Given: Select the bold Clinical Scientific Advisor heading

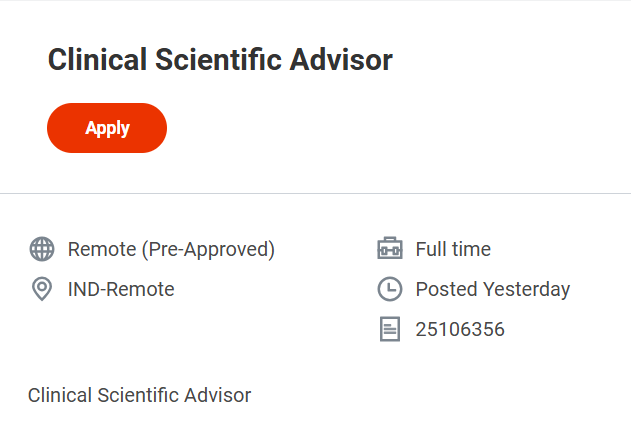Looking at the screenshot, I should (220, 60).
